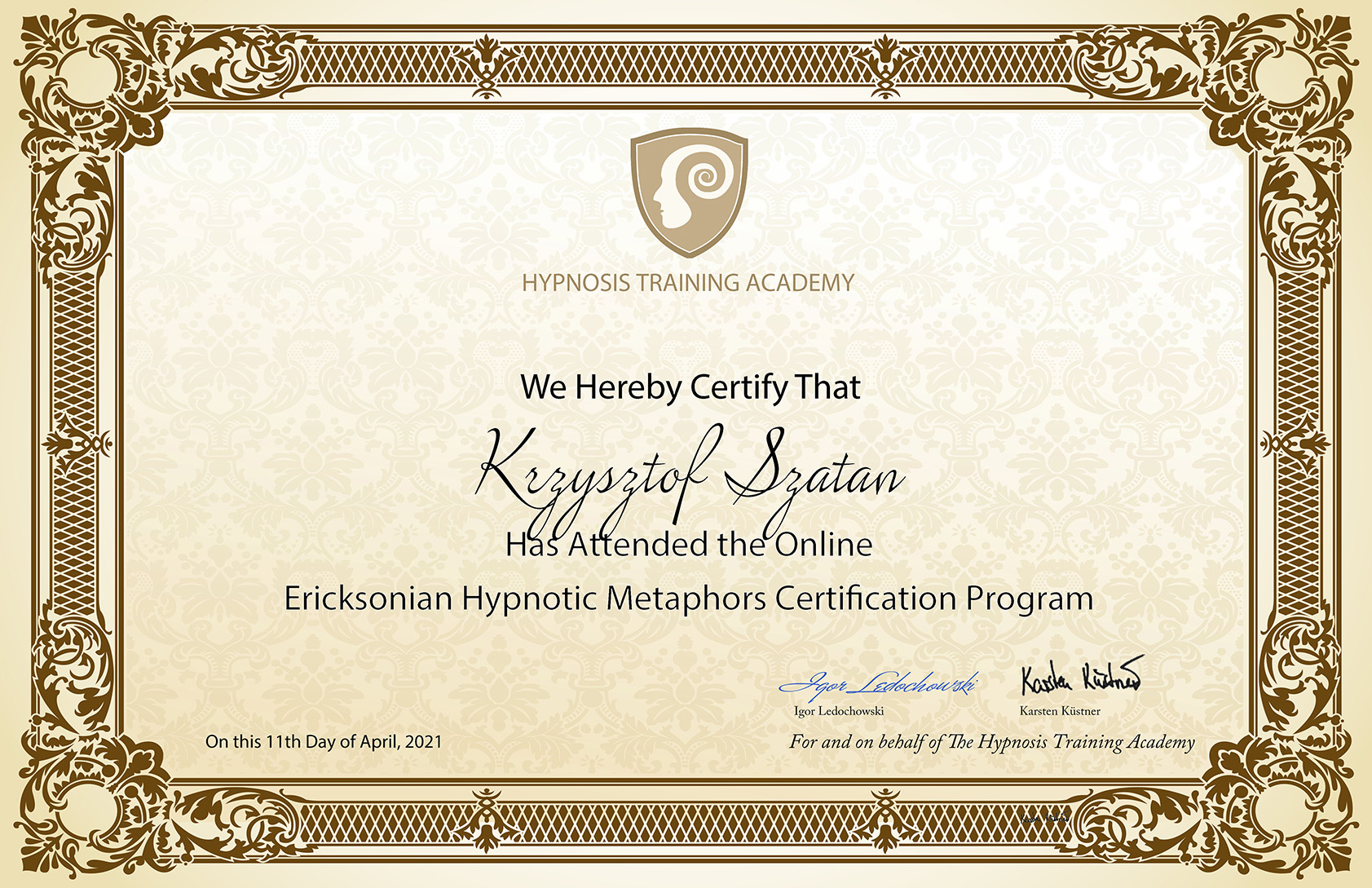Click the date 'On this 11th Day of April, 2021'
Screen dimensions: 1372x888
(324, 741)
